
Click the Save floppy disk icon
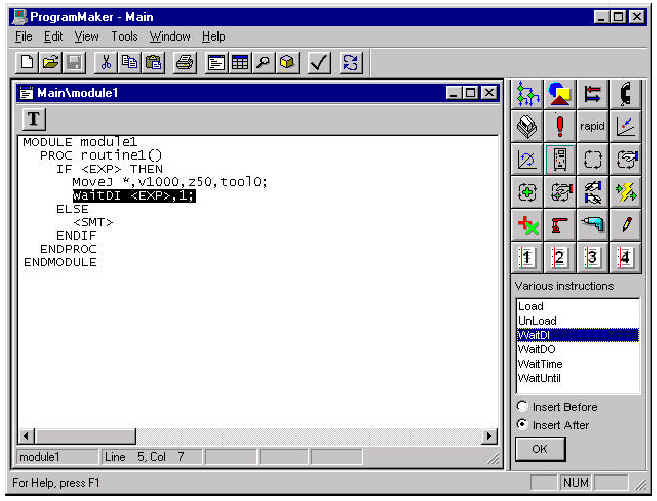point(74,63)
